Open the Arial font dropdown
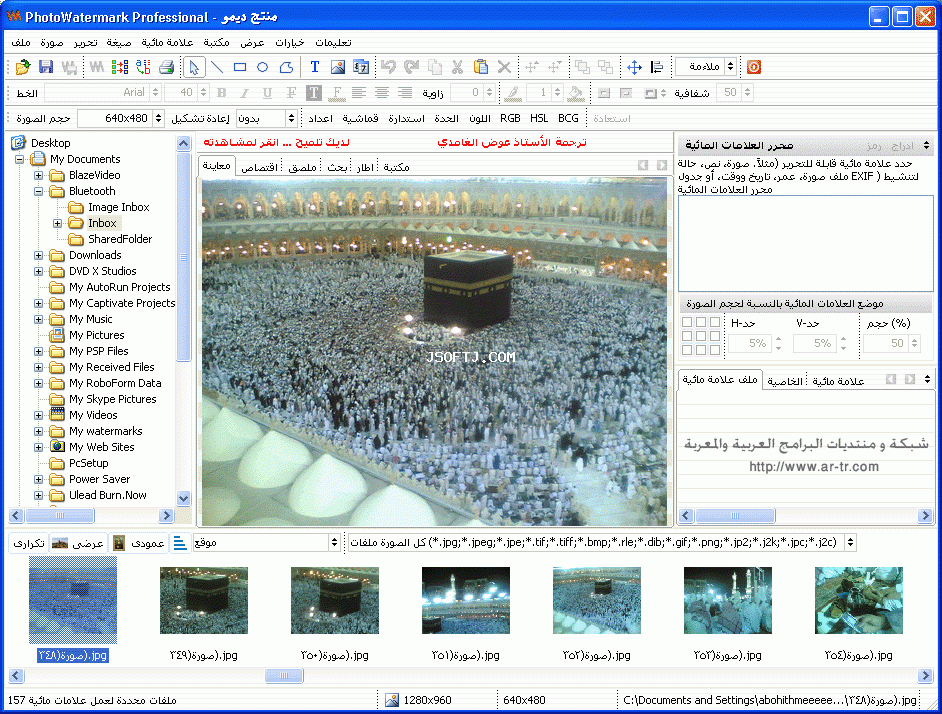942x714 pixels. tap(156, 93)
